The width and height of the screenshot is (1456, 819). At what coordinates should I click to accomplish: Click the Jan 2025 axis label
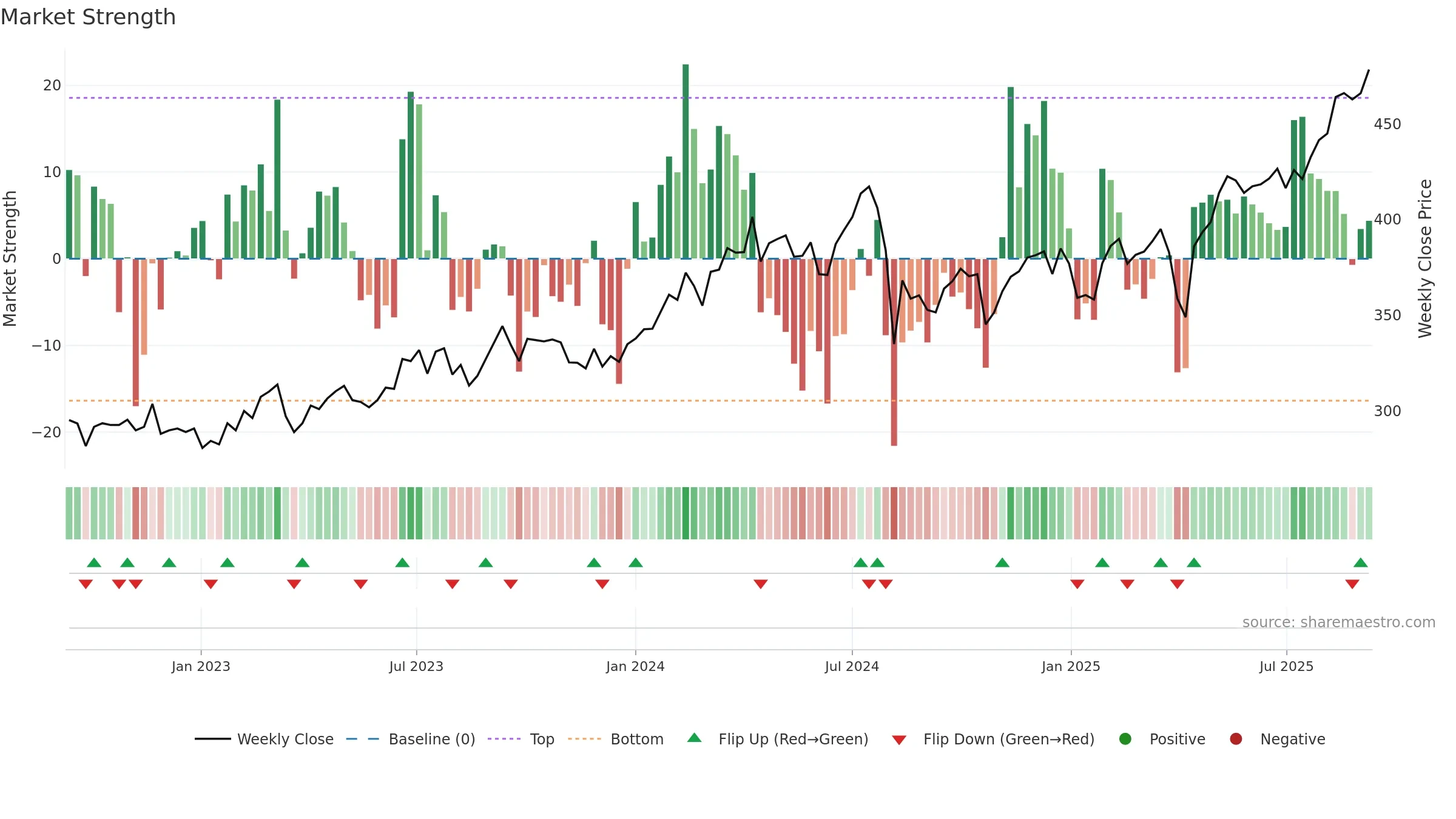[x=1071, y=666]
